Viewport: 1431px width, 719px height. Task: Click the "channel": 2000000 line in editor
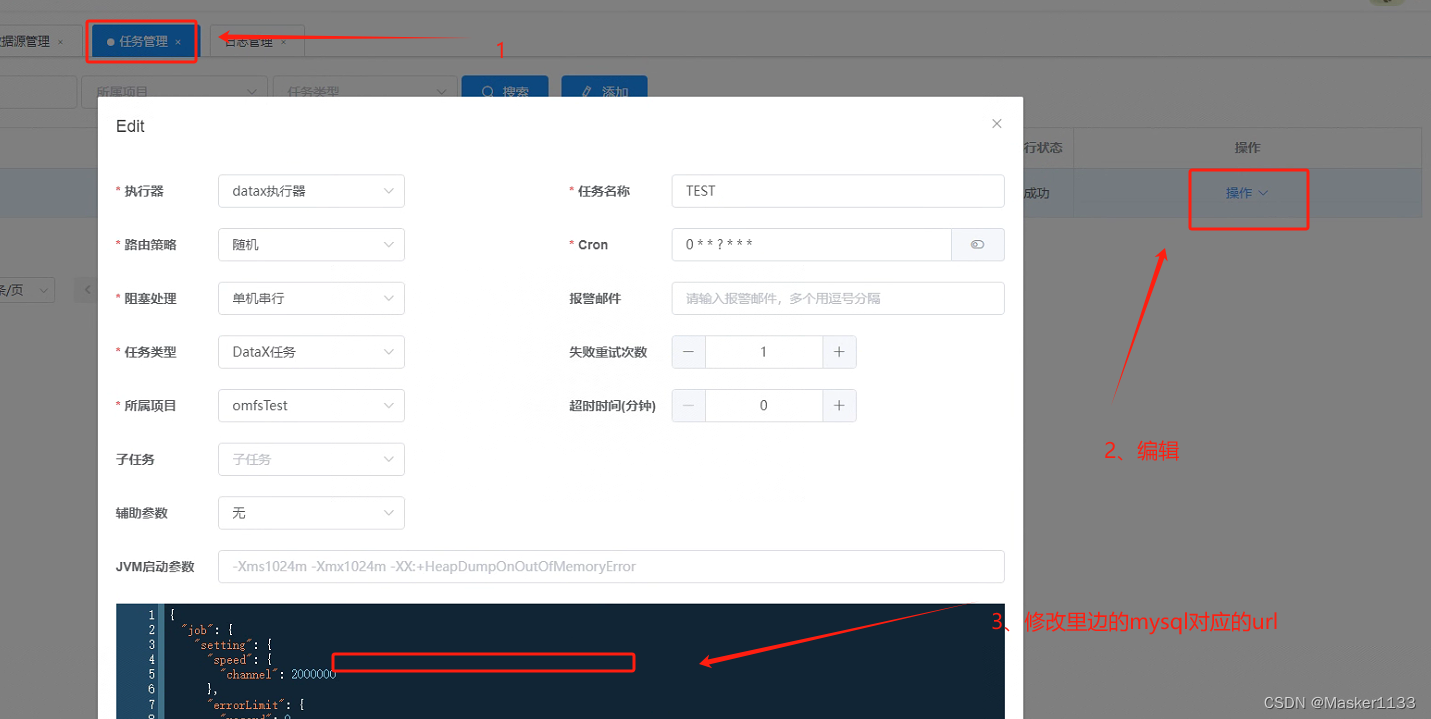point(277,675)
